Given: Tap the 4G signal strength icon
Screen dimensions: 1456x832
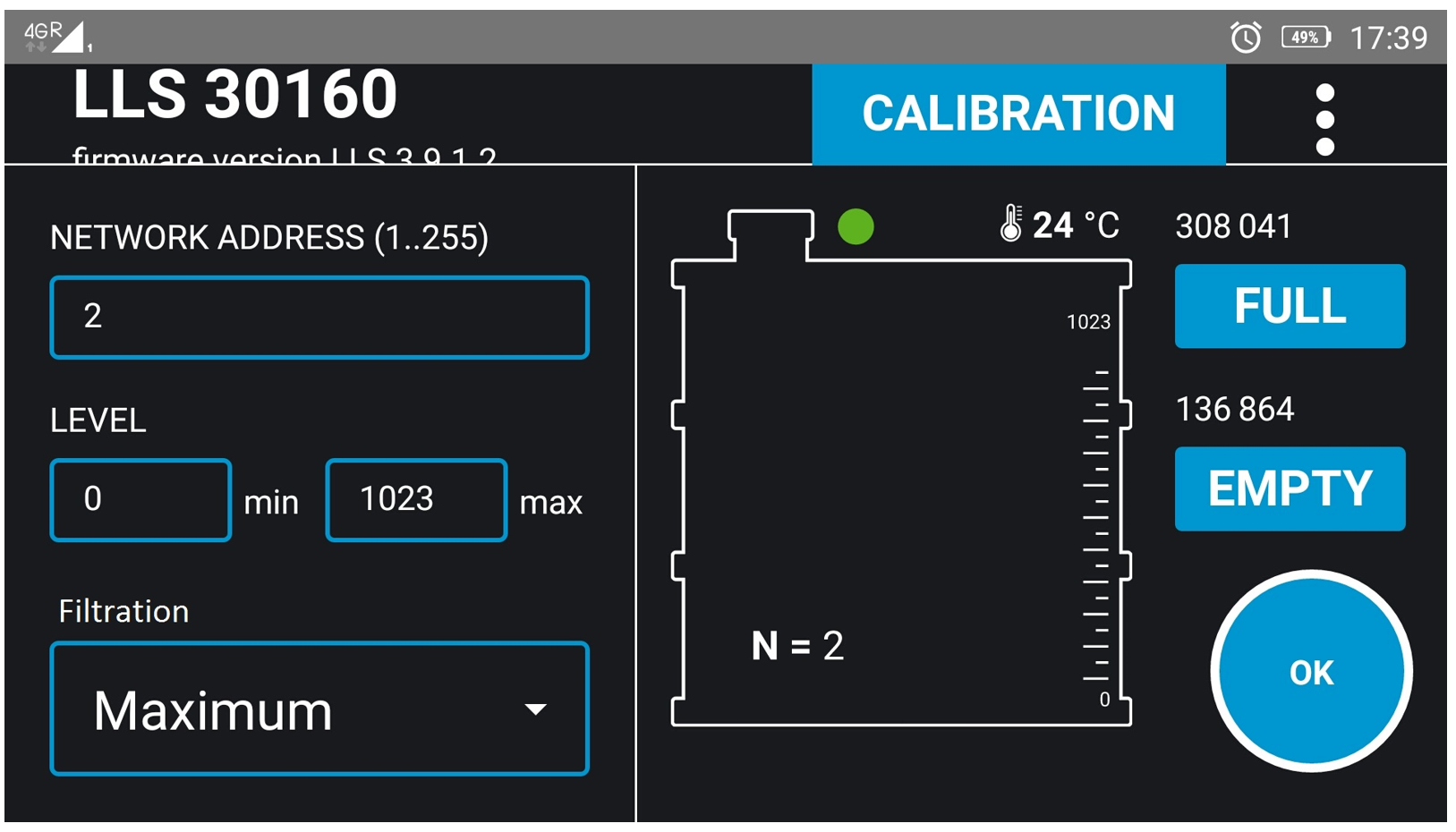Looking at the screenshot, I should tap(56, 38).
